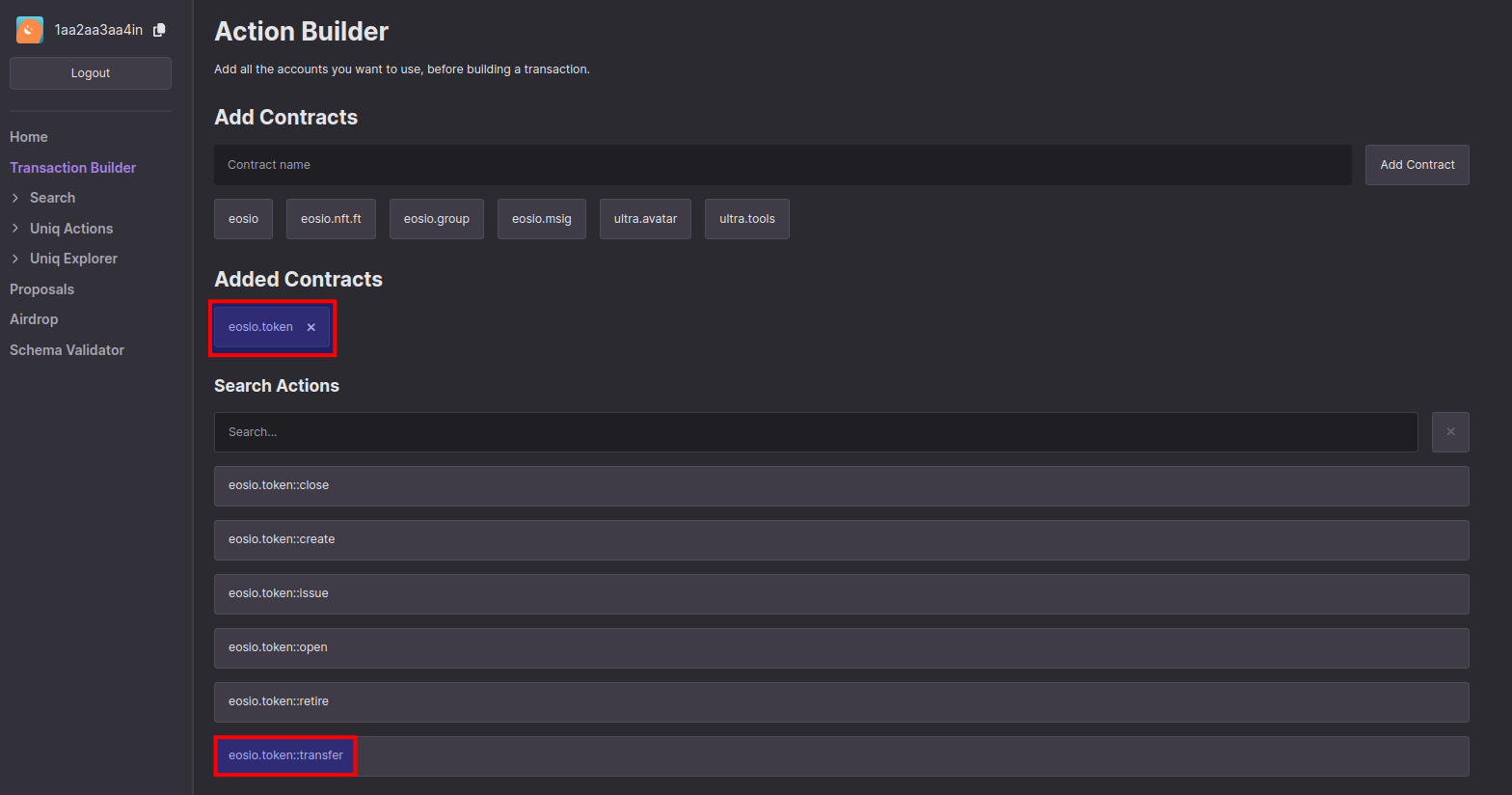The height and width of the screenshot is (795, 1512).
Task: Log out using the Logout button
Action: tap(91, 73)
